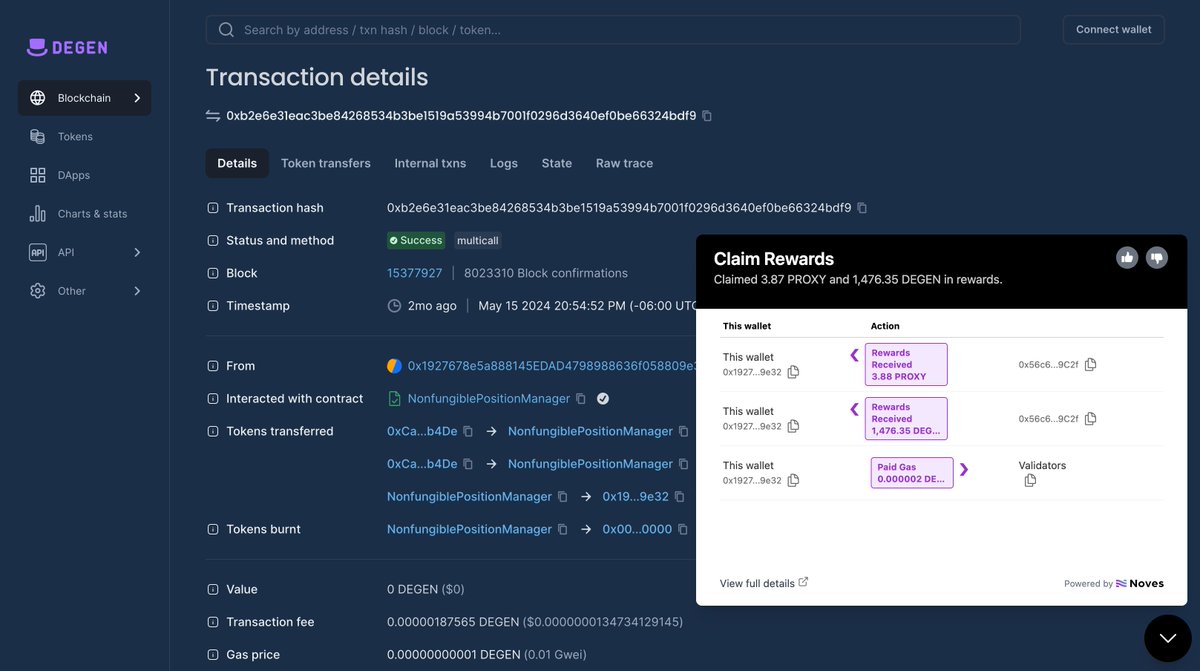
Task: Switch to the State tab
Action: pos(557,163)
